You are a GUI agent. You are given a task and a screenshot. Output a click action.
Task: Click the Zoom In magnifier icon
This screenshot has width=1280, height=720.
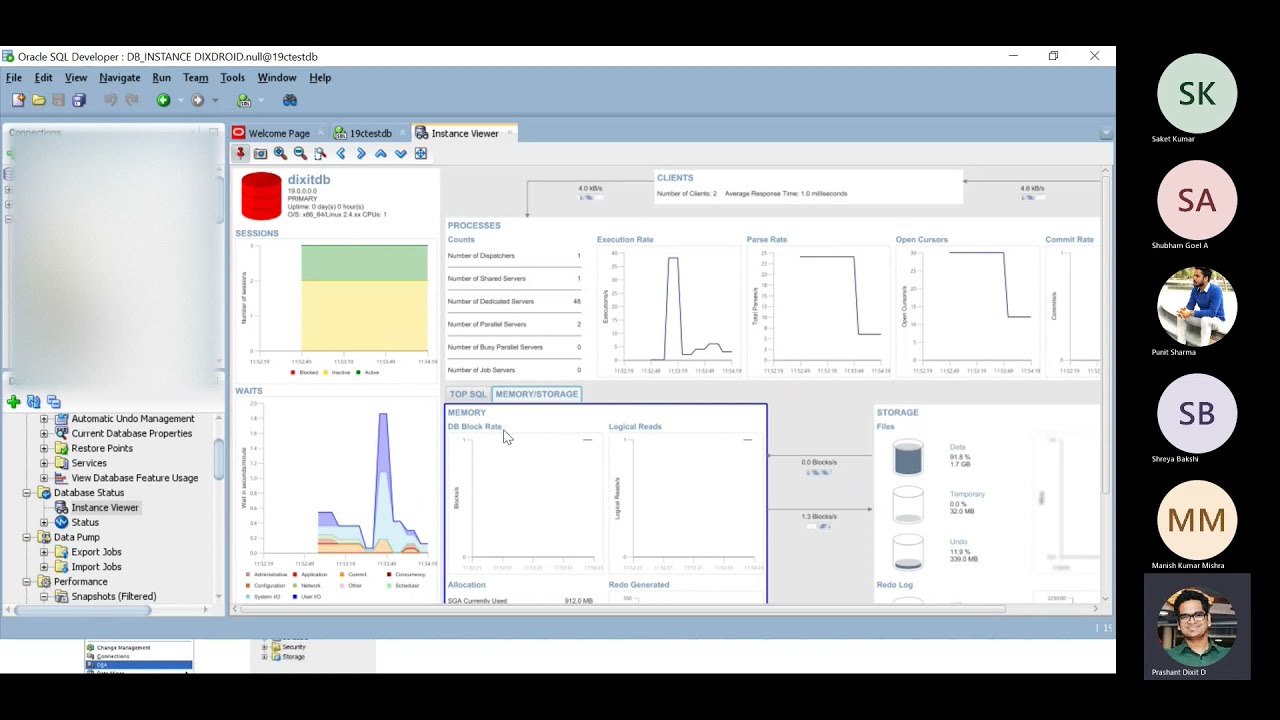point(280,153)
